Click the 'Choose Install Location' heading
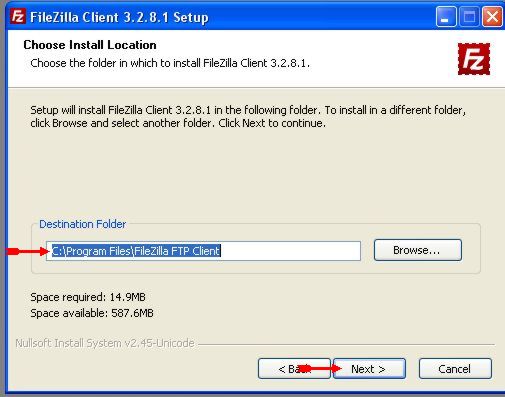This screenshot has height=397, width=505. [90, 45]
